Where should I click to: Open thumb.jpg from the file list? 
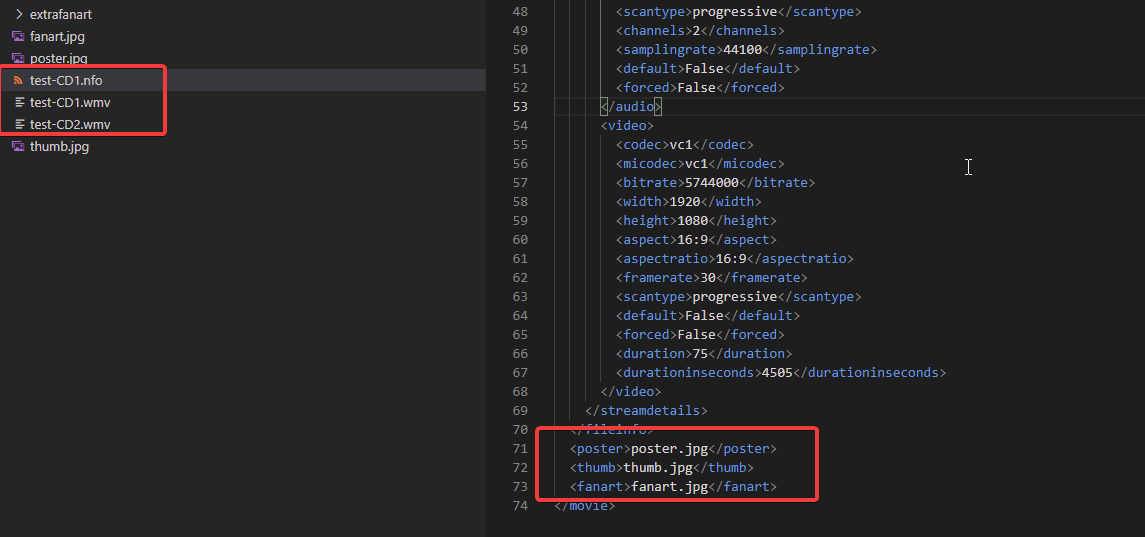coord(60,146)
